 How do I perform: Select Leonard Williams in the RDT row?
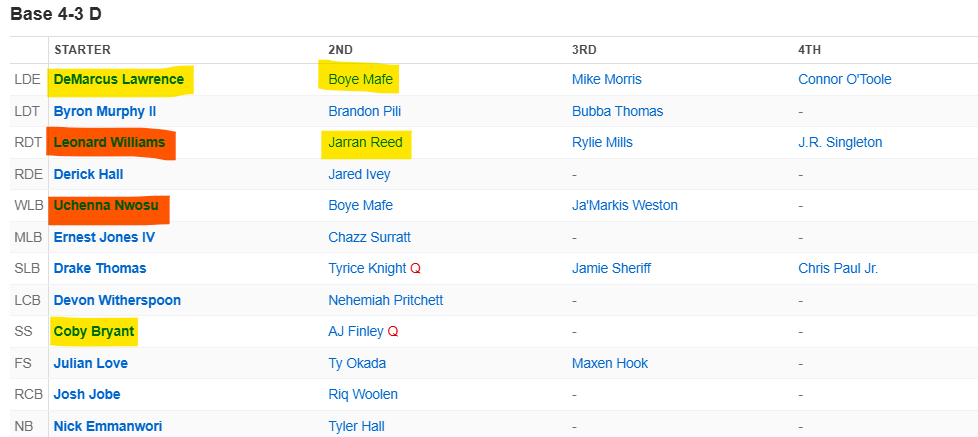click(109, 142)
